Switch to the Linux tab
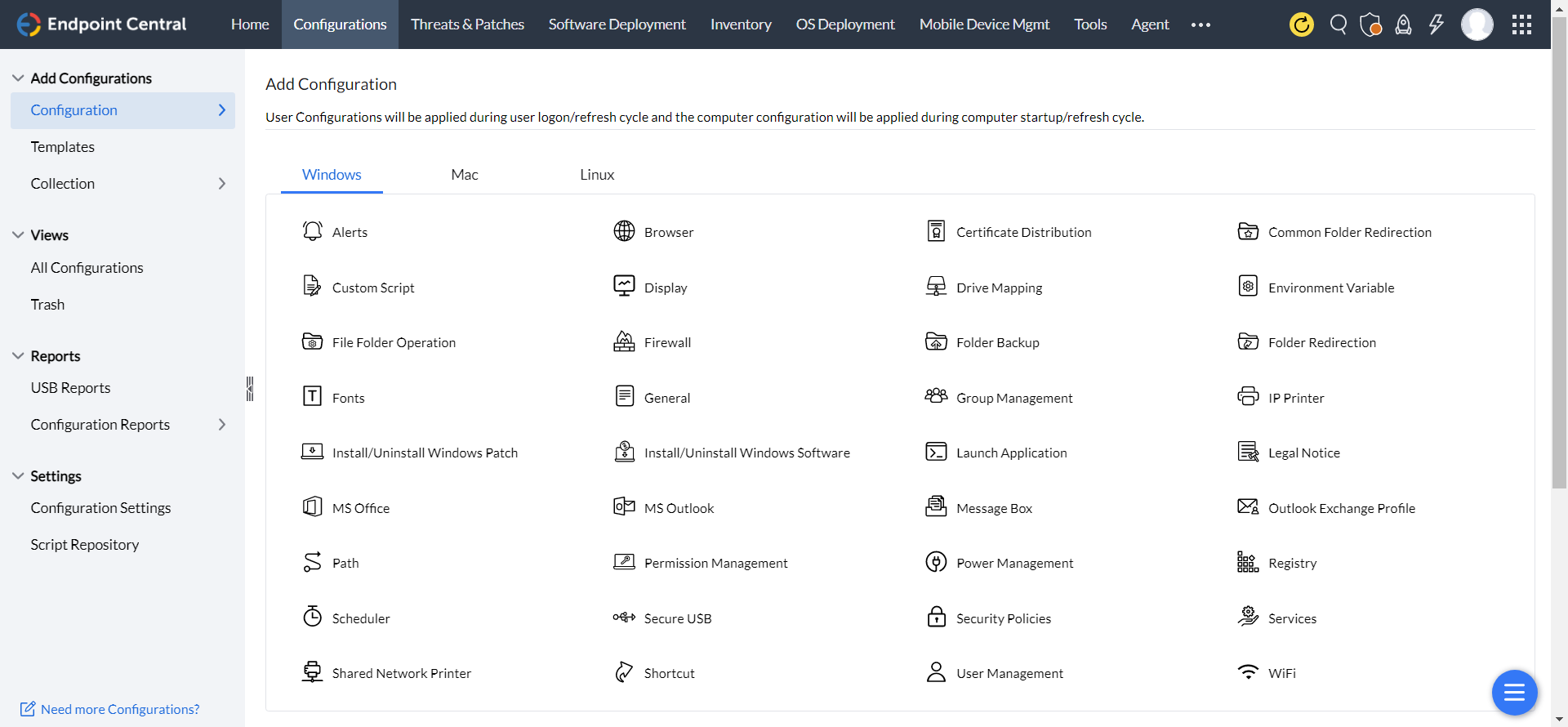Screen dimensions: 1568x727 click(597, 175)
